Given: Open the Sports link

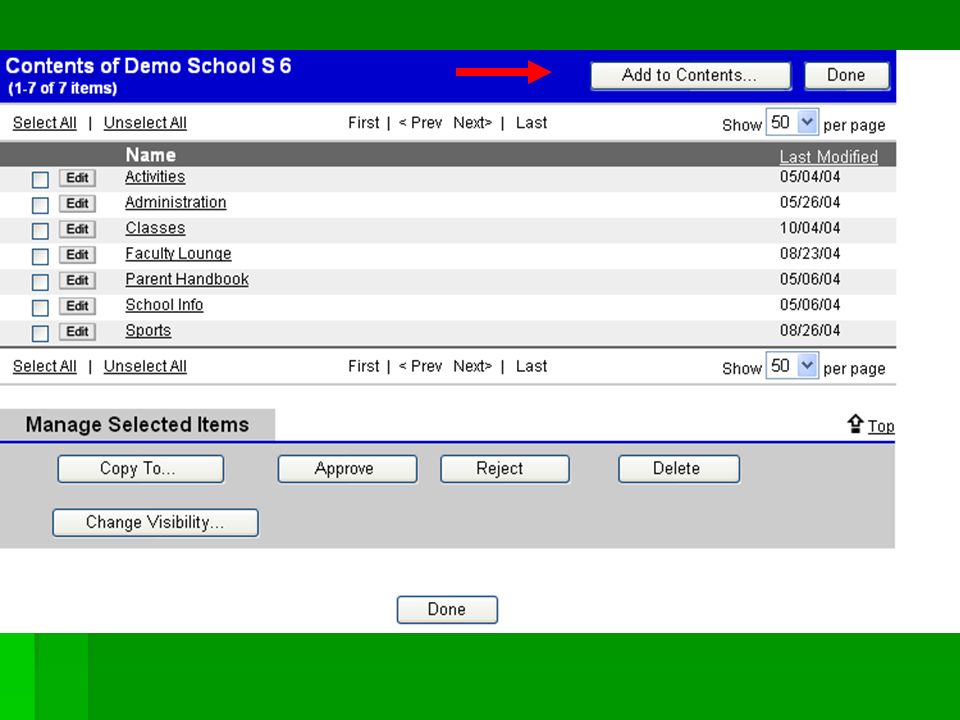Looking at the screenshot, I should (x=148, y=331).
